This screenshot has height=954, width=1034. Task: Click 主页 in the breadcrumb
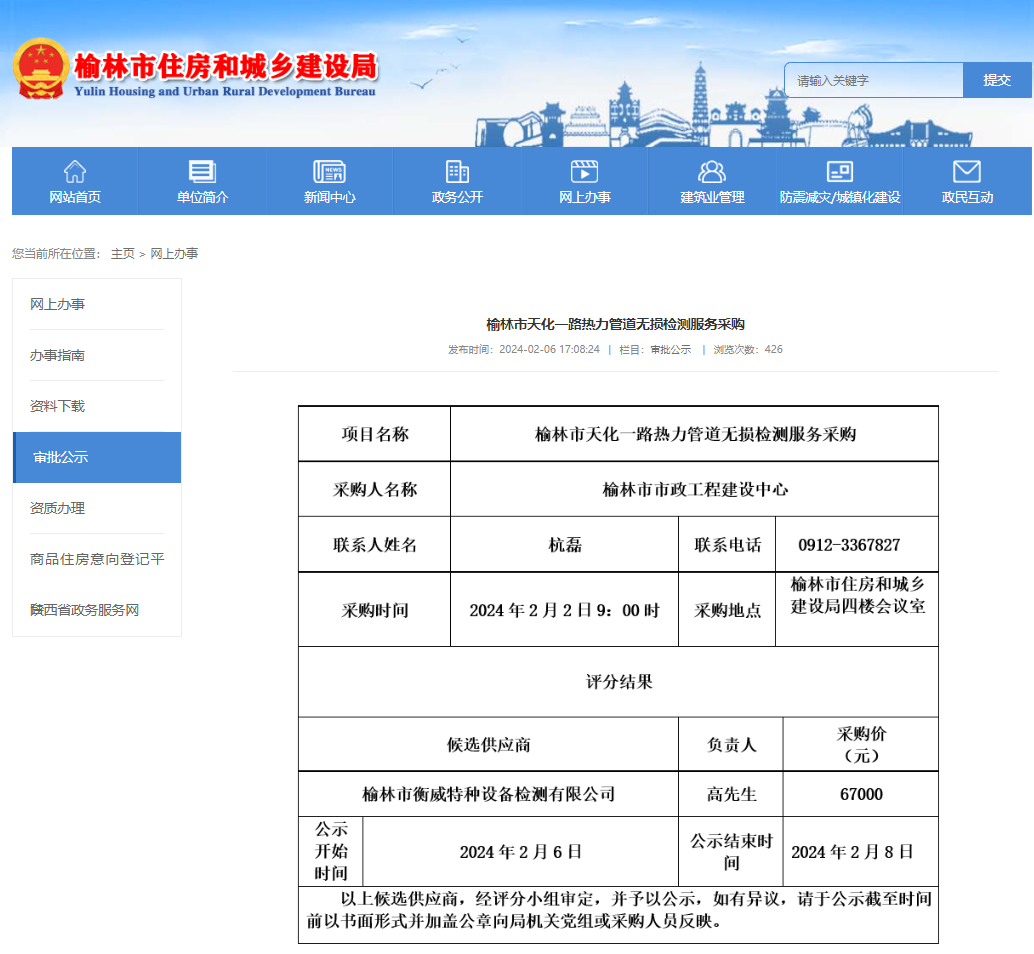click(123, 254)
